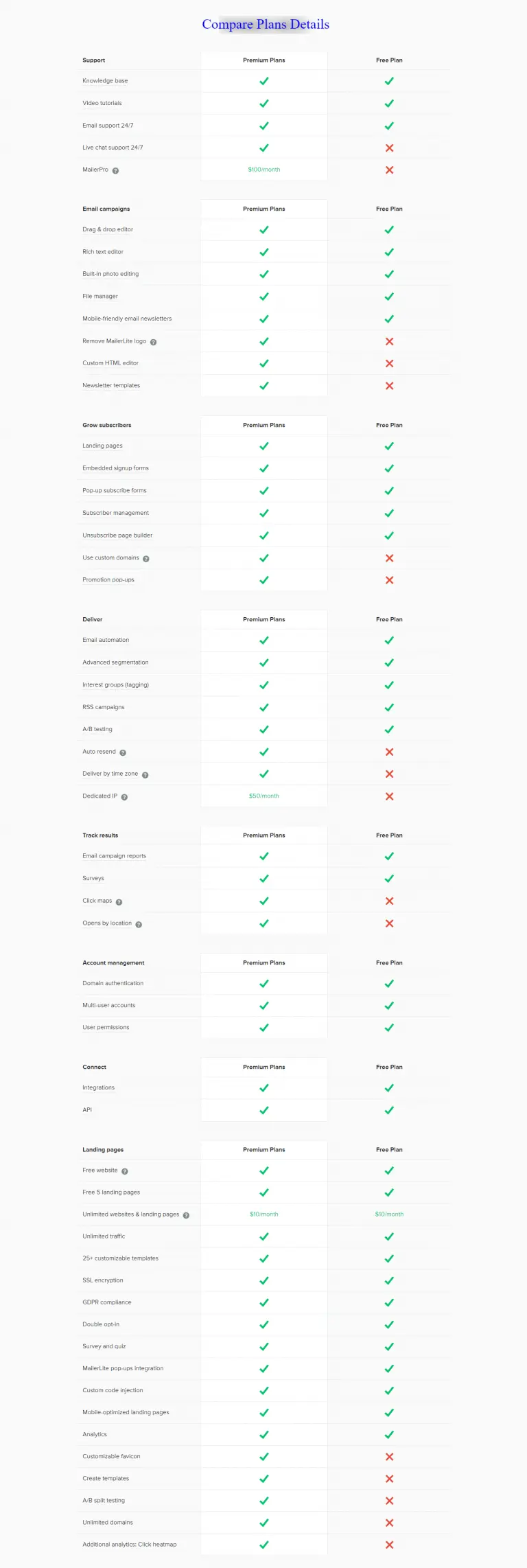Click the Opens by location info icon
This screenshot has height=1568, width=527.
point(139,924)
